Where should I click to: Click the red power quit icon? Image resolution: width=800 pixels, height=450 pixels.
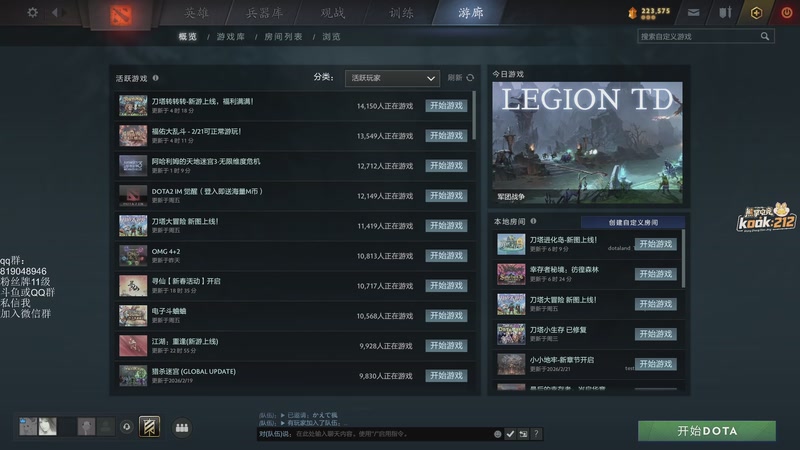tap(787, 13)
